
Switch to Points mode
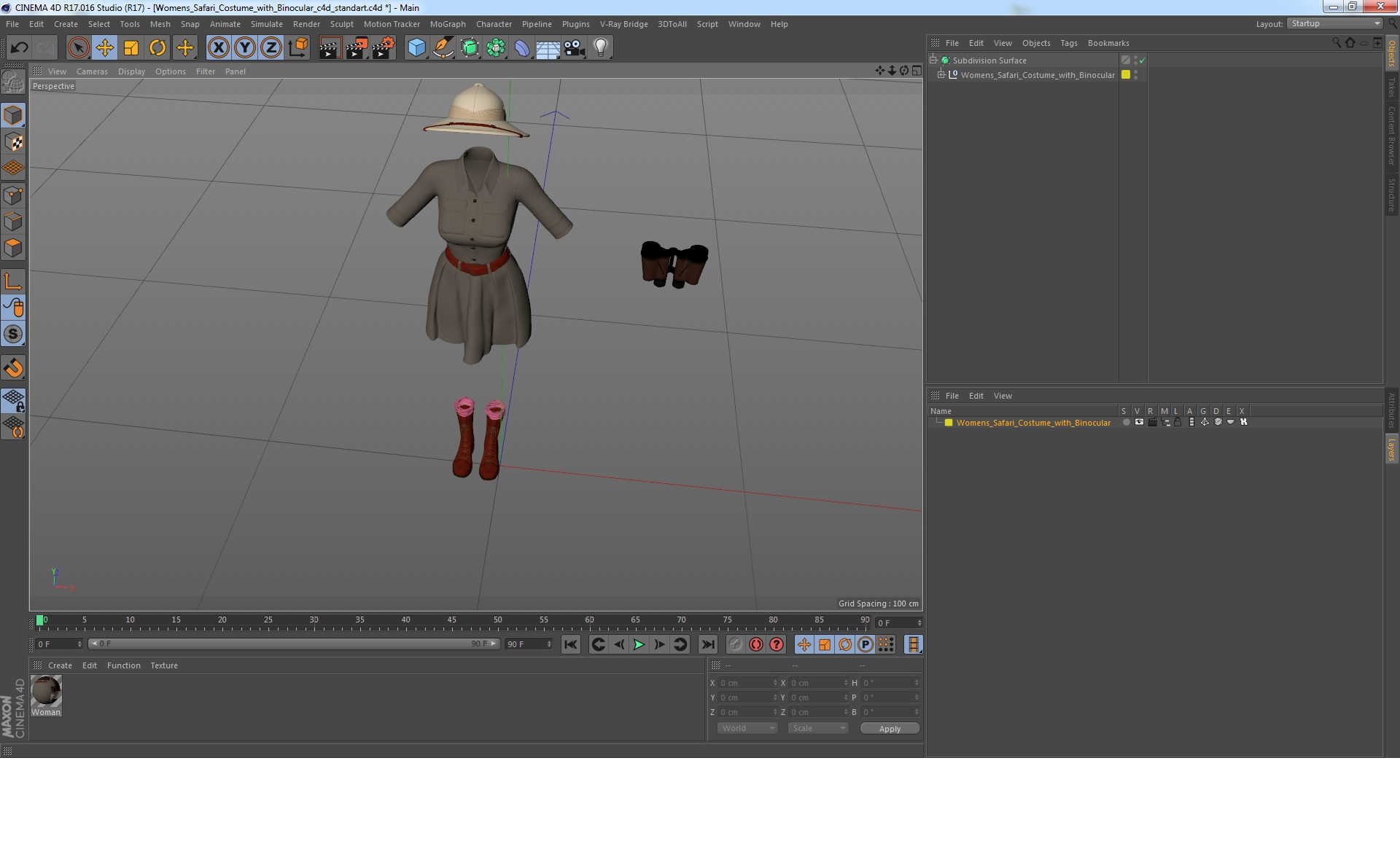[x=13, y=195]
